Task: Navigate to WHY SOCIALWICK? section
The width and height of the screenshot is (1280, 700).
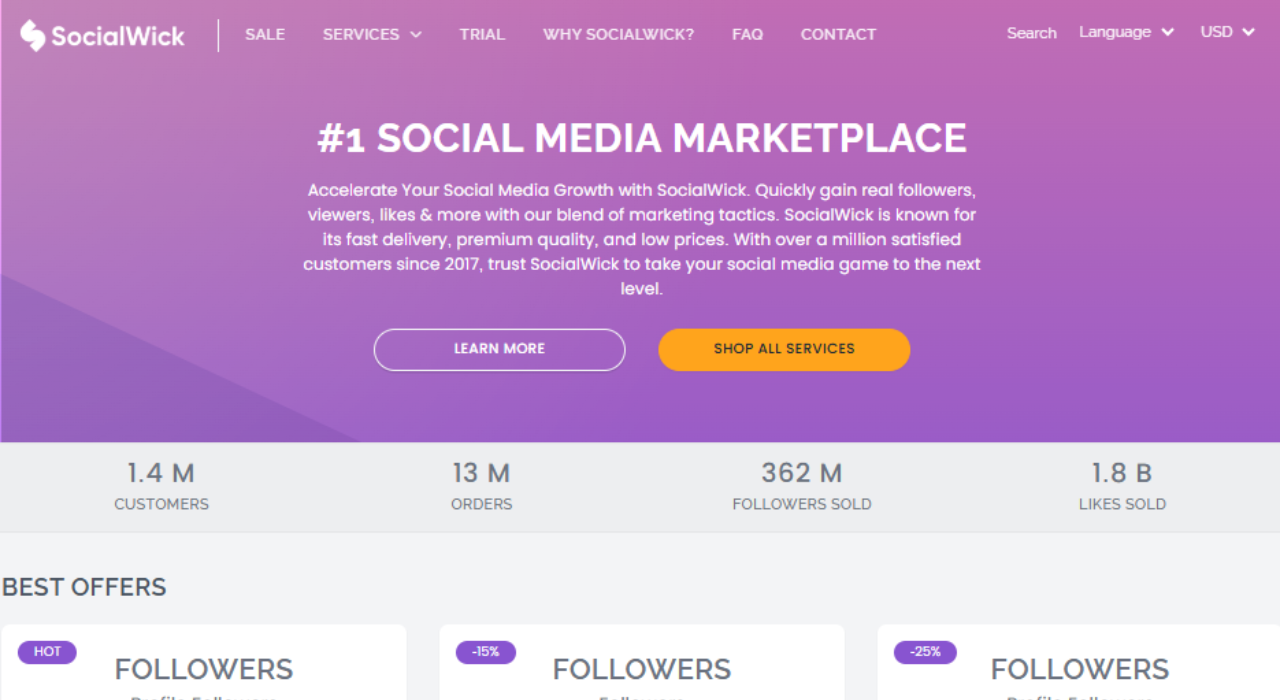Action: point(618,33)
